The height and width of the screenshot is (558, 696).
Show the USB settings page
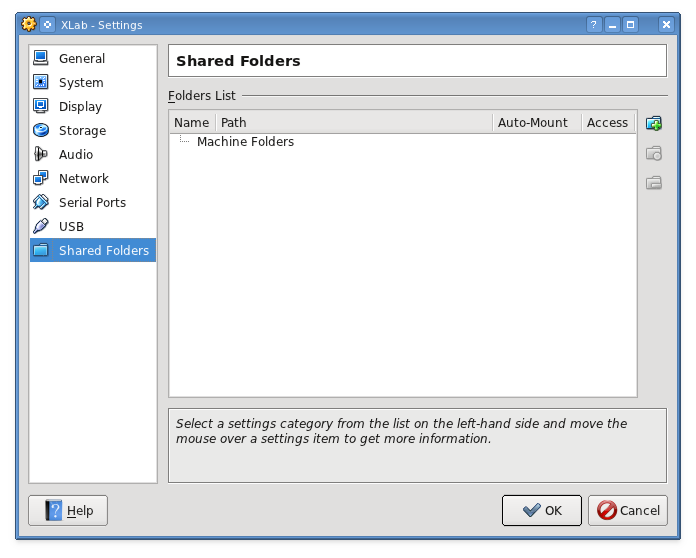(93, 226)
